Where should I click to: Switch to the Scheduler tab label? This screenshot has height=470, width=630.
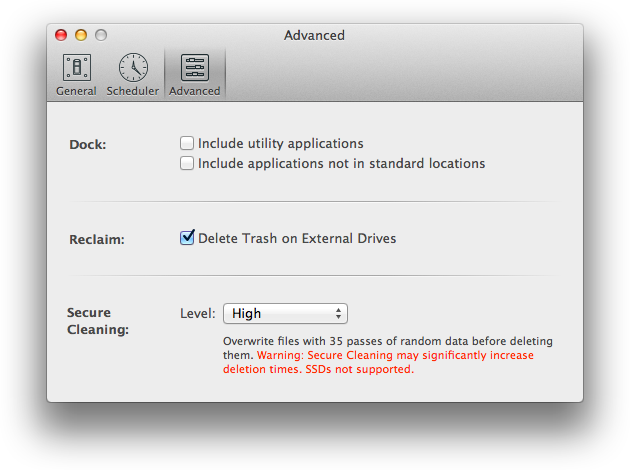coord(133,91)
